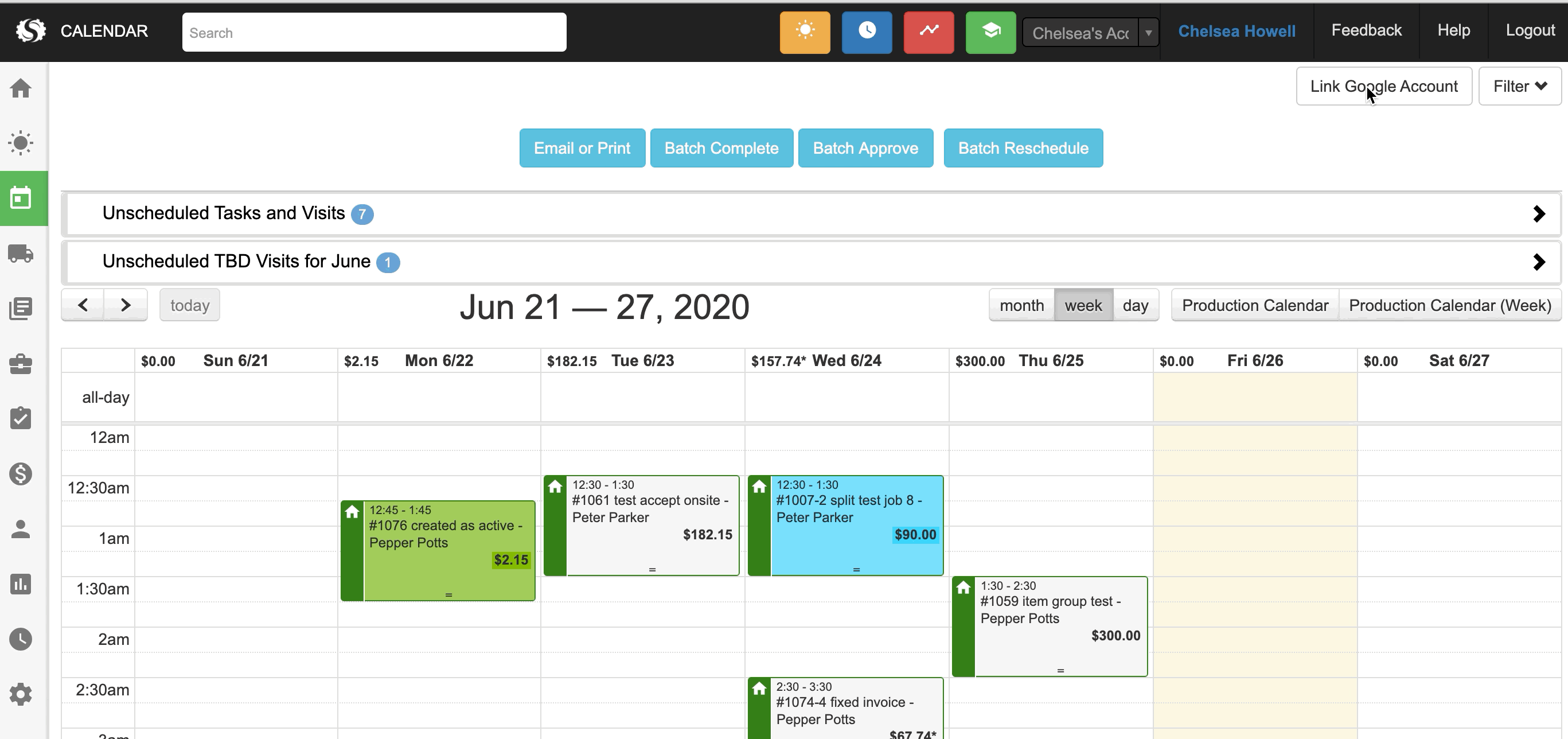
Task: Expand Unscheduled TBD Visits for June
Action: click(1538, 262)
